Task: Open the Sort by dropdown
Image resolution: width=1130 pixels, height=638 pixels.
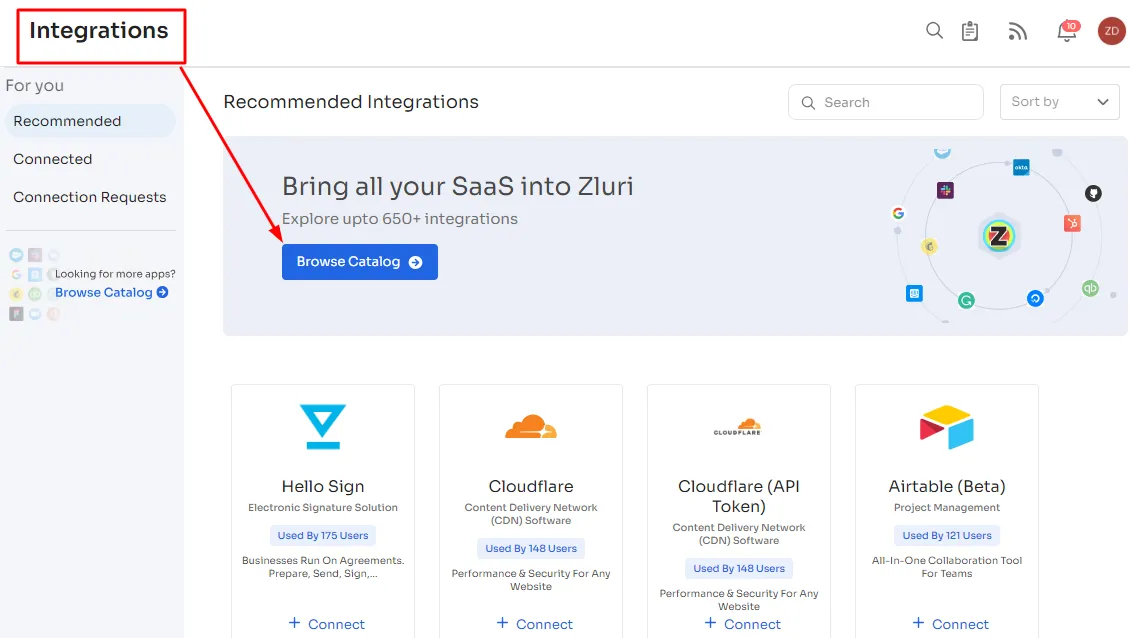Action: [x=1059, y=102]
